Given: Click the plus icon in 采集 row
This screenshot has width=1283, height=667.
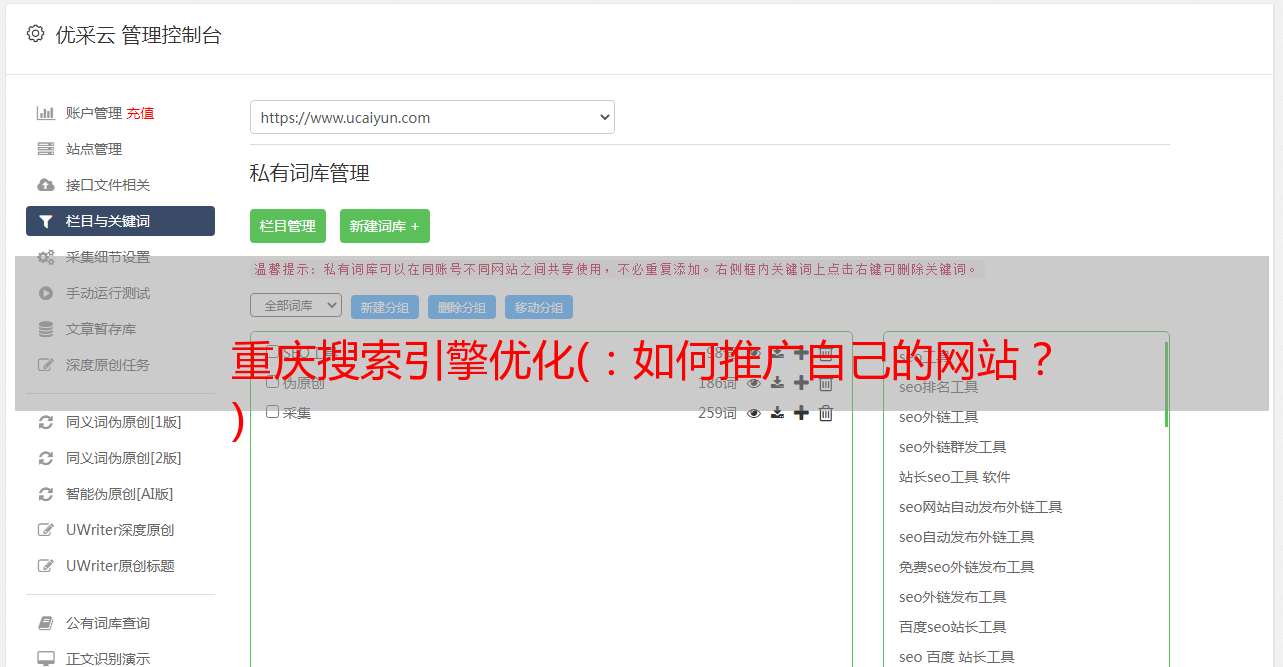Looking at the screenshot, I should pos(801,413).
